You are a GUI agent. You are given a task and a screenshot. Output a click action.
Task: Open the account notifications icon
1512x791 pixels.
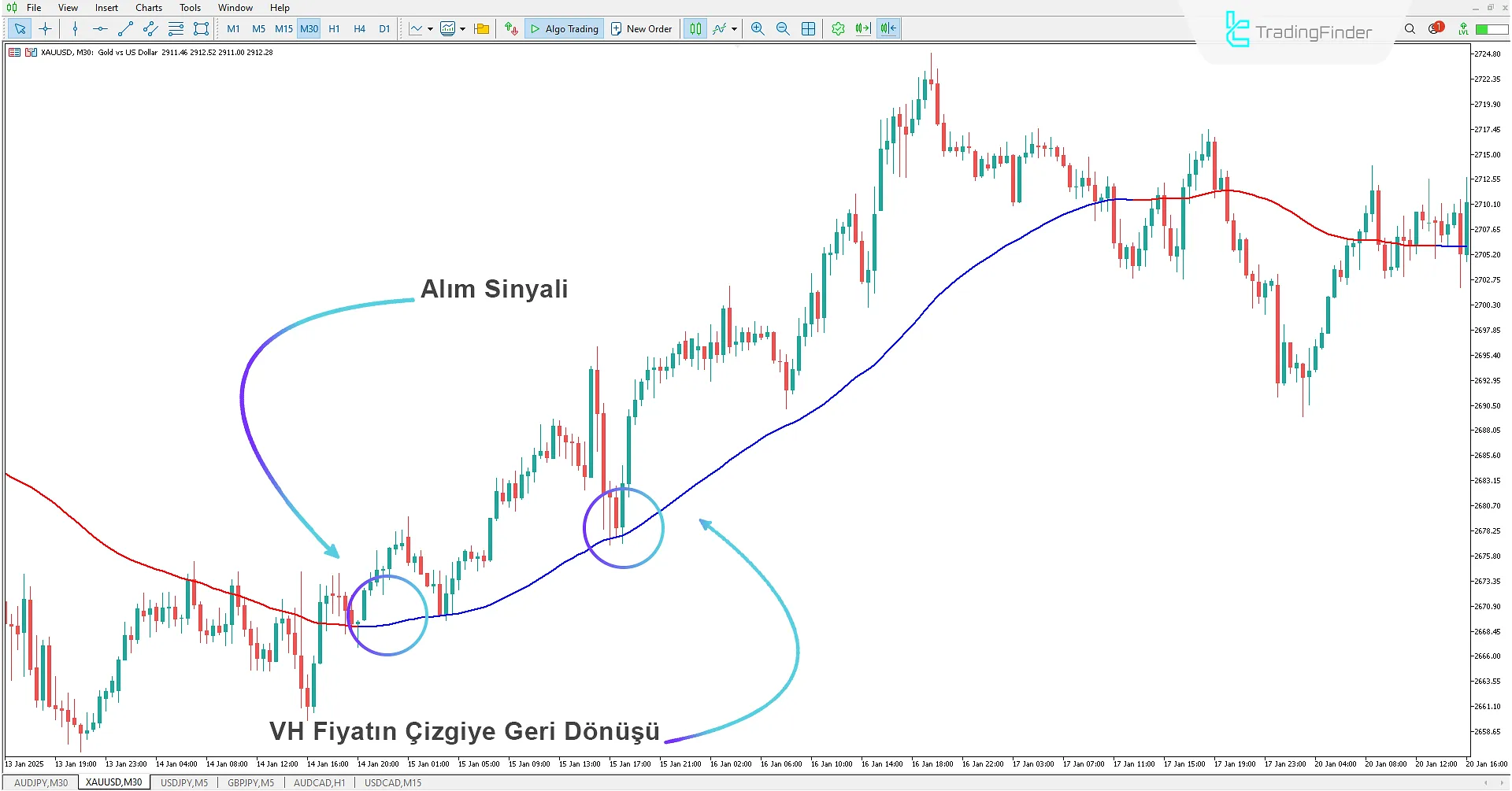[x=1436, y=29]
